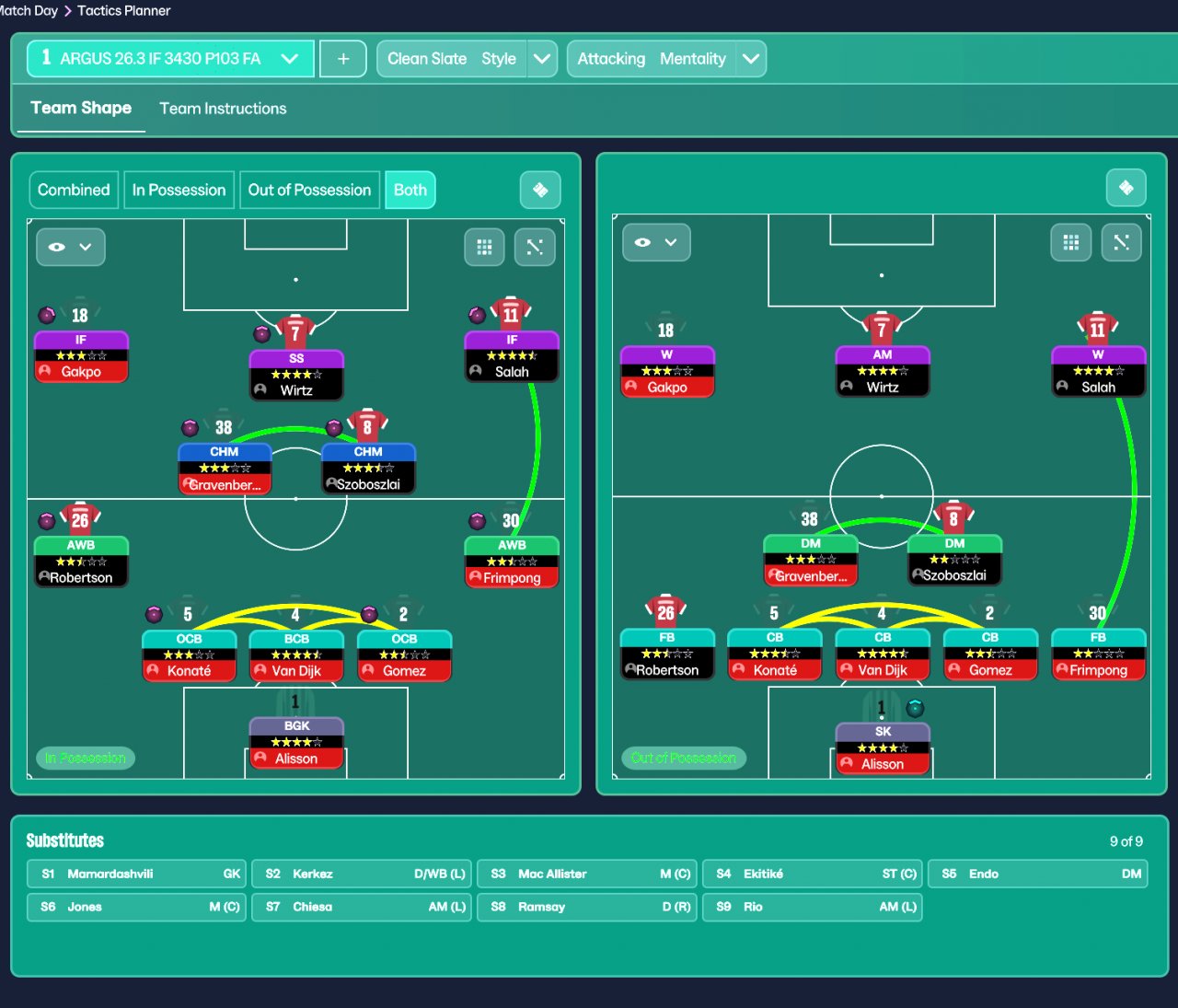This screenshot has height=1008, width=1178.
Task: Click Konaté CB card on right pitch
Action: [775, 654]
